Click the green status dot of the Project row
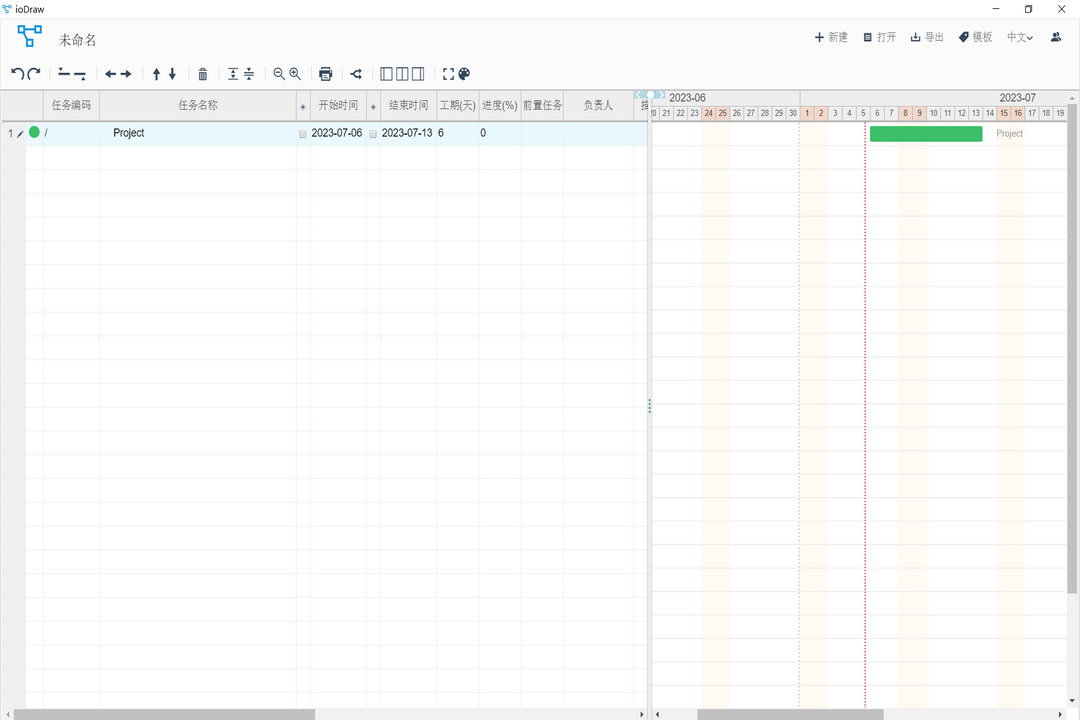 [35, 132]
